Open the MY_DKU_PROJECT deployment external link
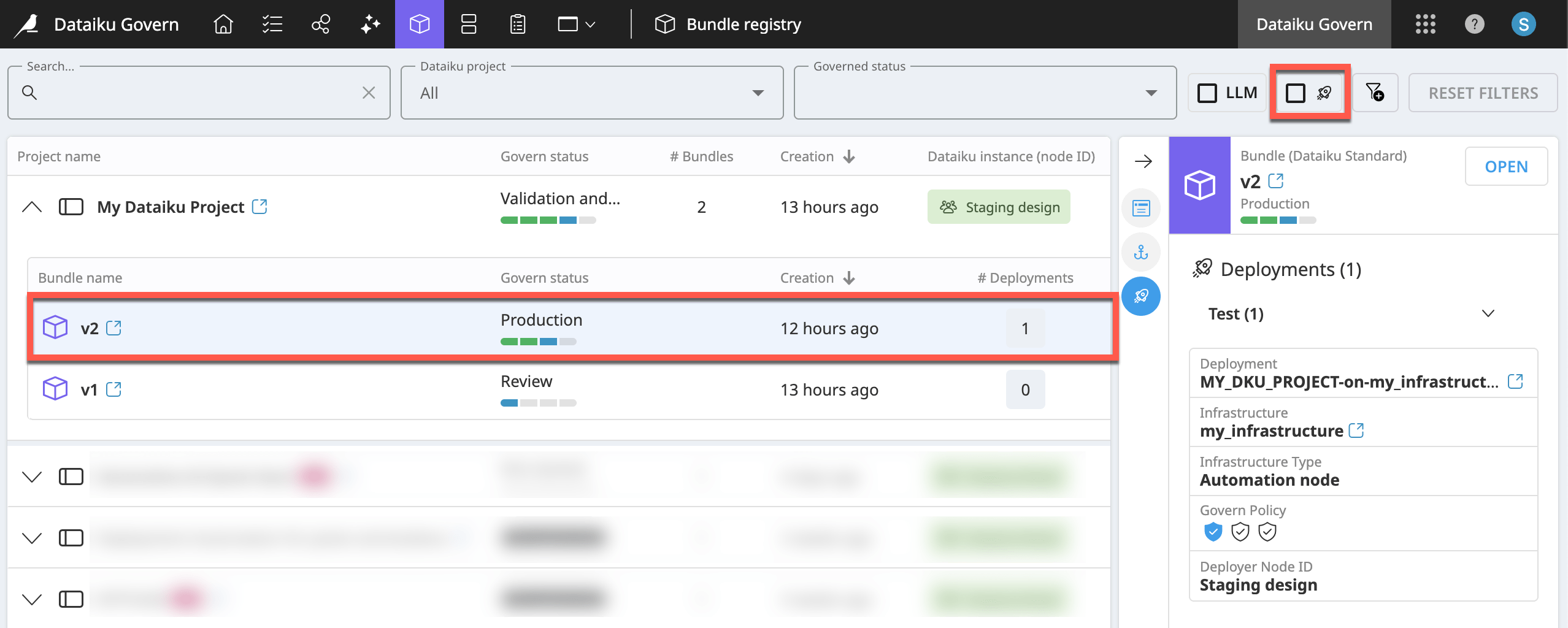Image resolution: width=1568 pixels, height=628 pixels. (x=1515, y=381)
